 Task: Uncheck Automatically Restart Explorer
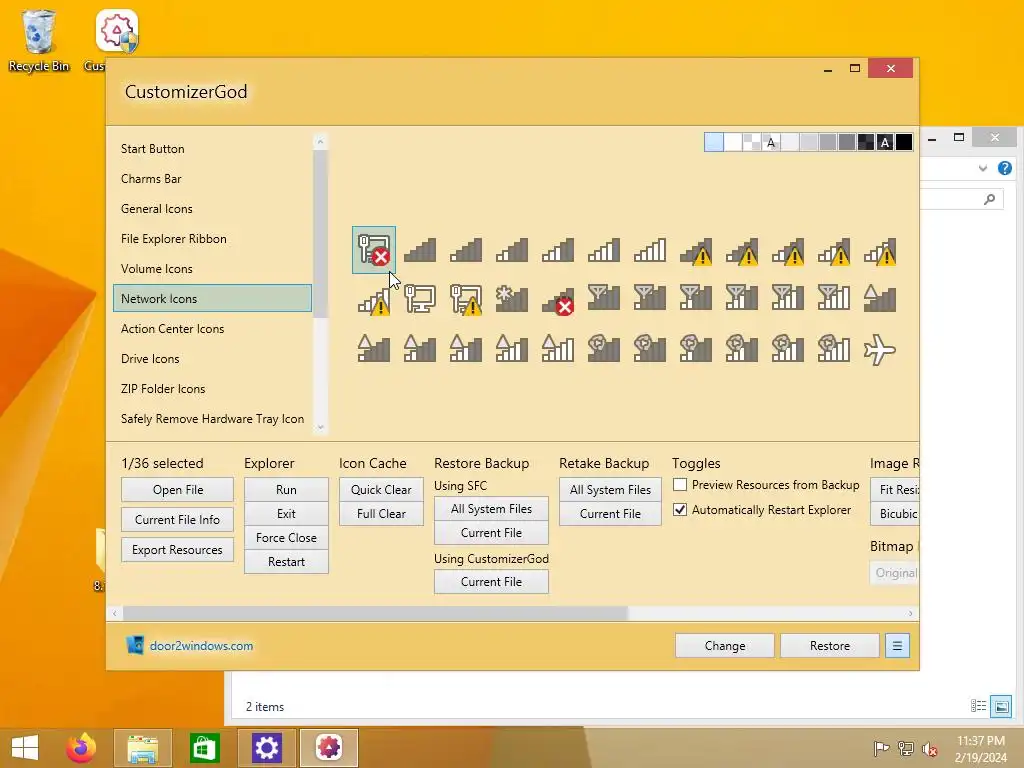pos(680,509)
